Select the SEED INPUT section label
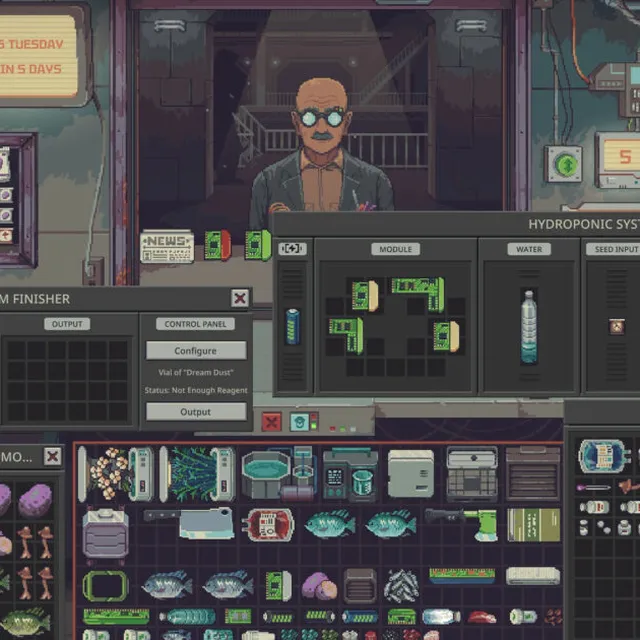Image resolution: width=640 pixels, height=640 pixels. click(616, 249)
